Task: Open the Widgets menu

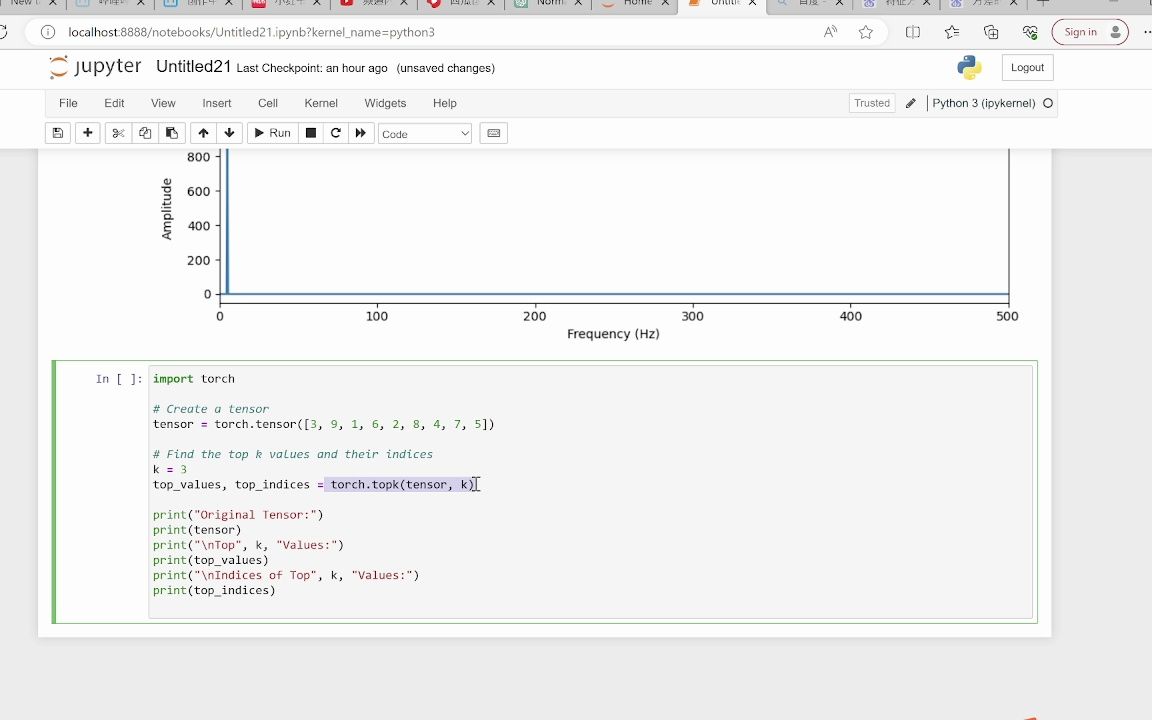Action: click(385, 104)
